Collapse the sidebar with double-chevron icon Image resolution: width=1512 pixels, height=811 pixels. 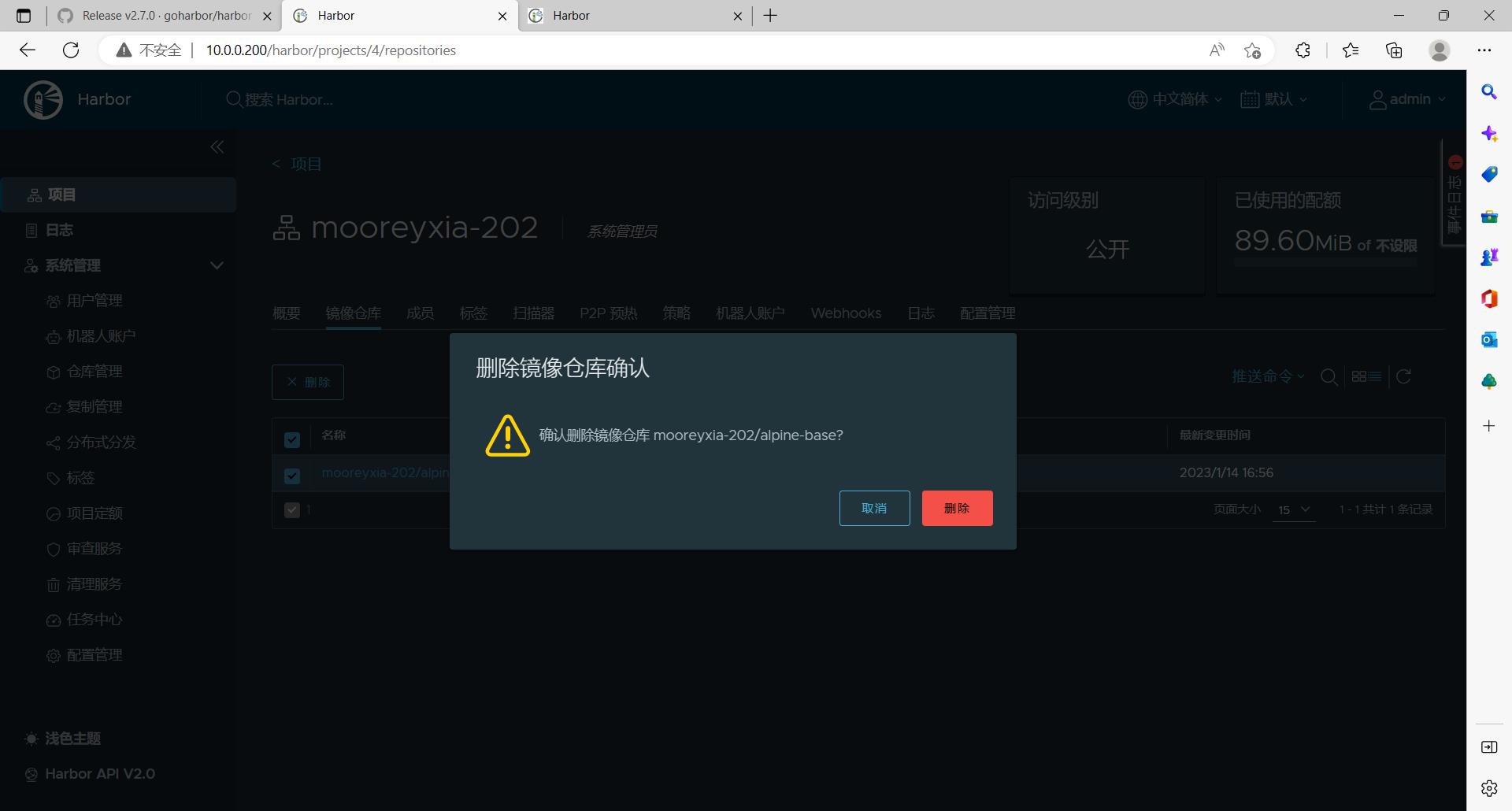point(217,147)
